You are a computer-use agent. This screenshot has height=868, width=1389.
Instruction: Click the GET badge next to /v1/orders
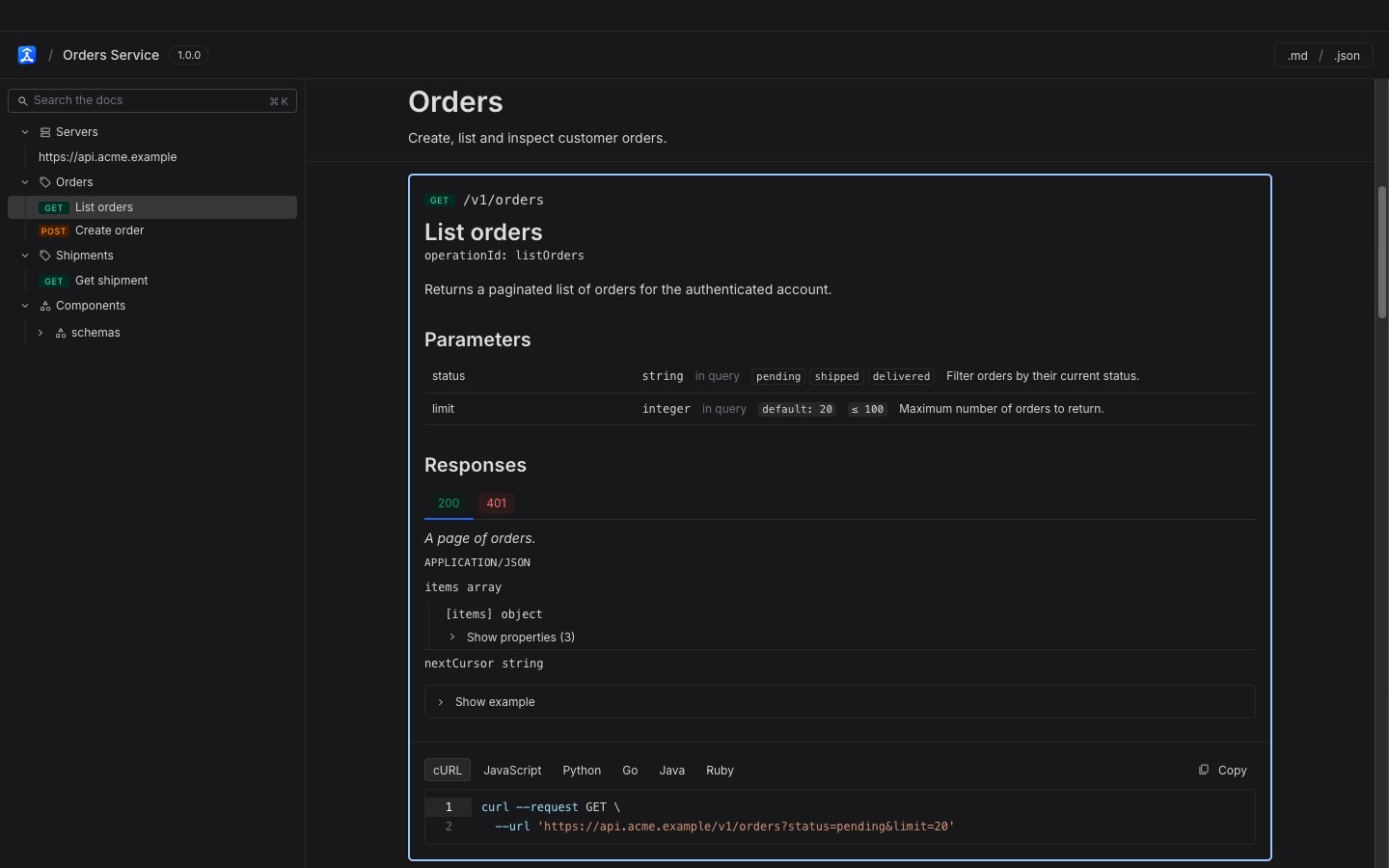coord(440,201)
